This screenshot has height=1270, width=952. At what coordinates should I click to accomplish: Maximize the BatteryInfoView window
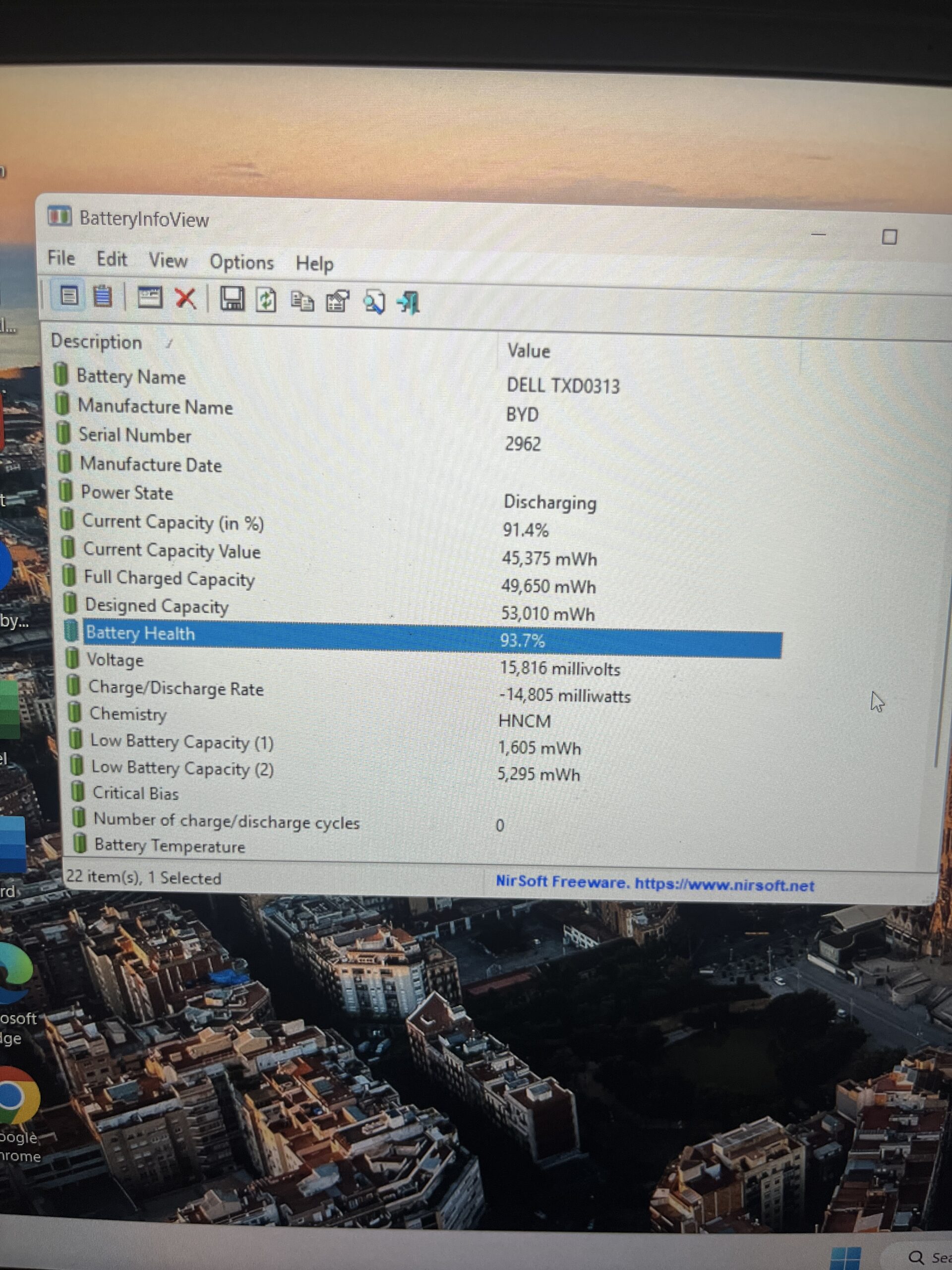pyautogui.click(x=890, y=237)
